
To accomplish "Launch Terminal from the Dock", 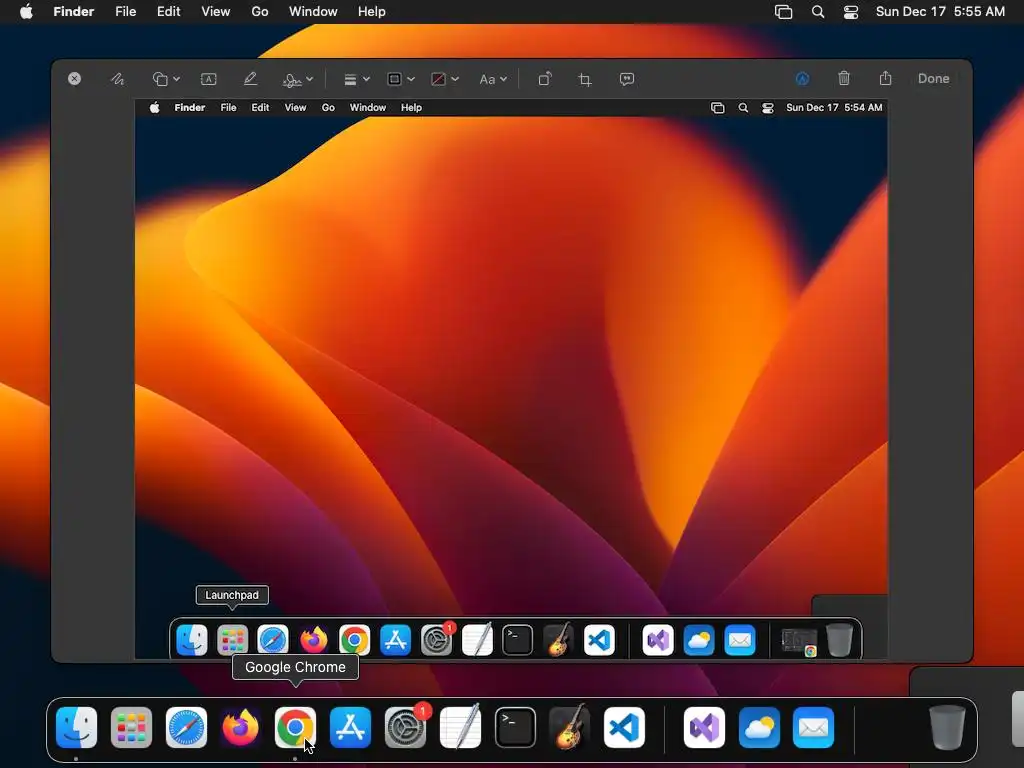I will tap(515, 728).
